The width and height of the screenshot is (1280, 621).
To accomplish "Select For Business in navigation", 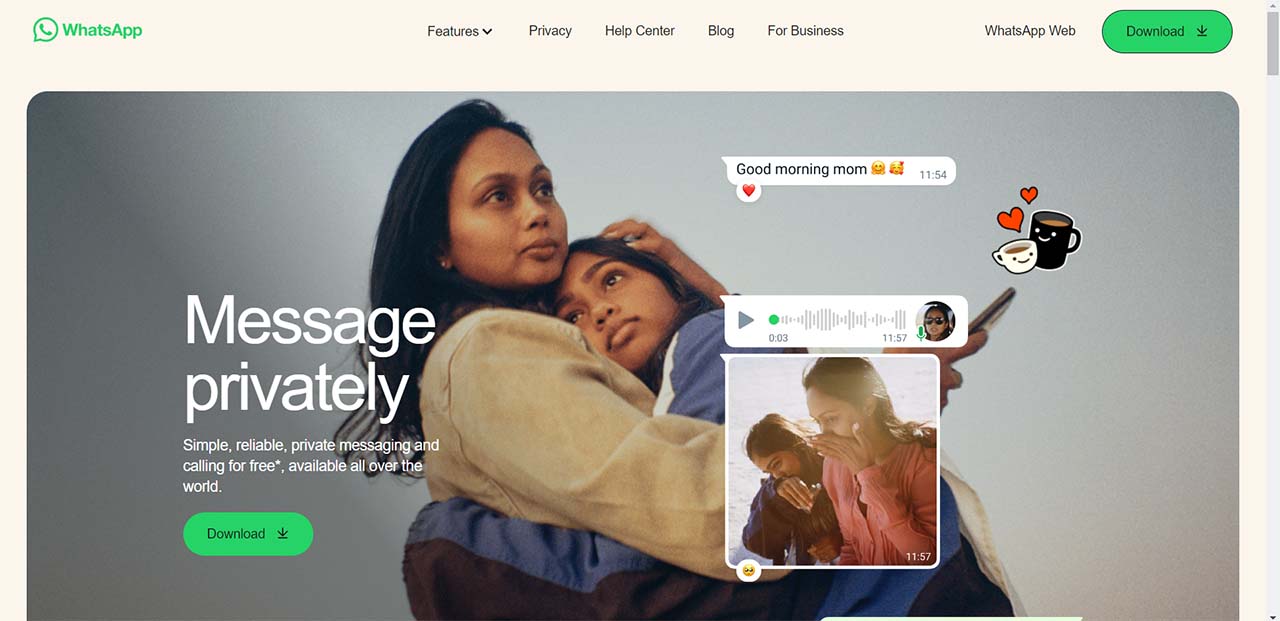I will 806,31.
